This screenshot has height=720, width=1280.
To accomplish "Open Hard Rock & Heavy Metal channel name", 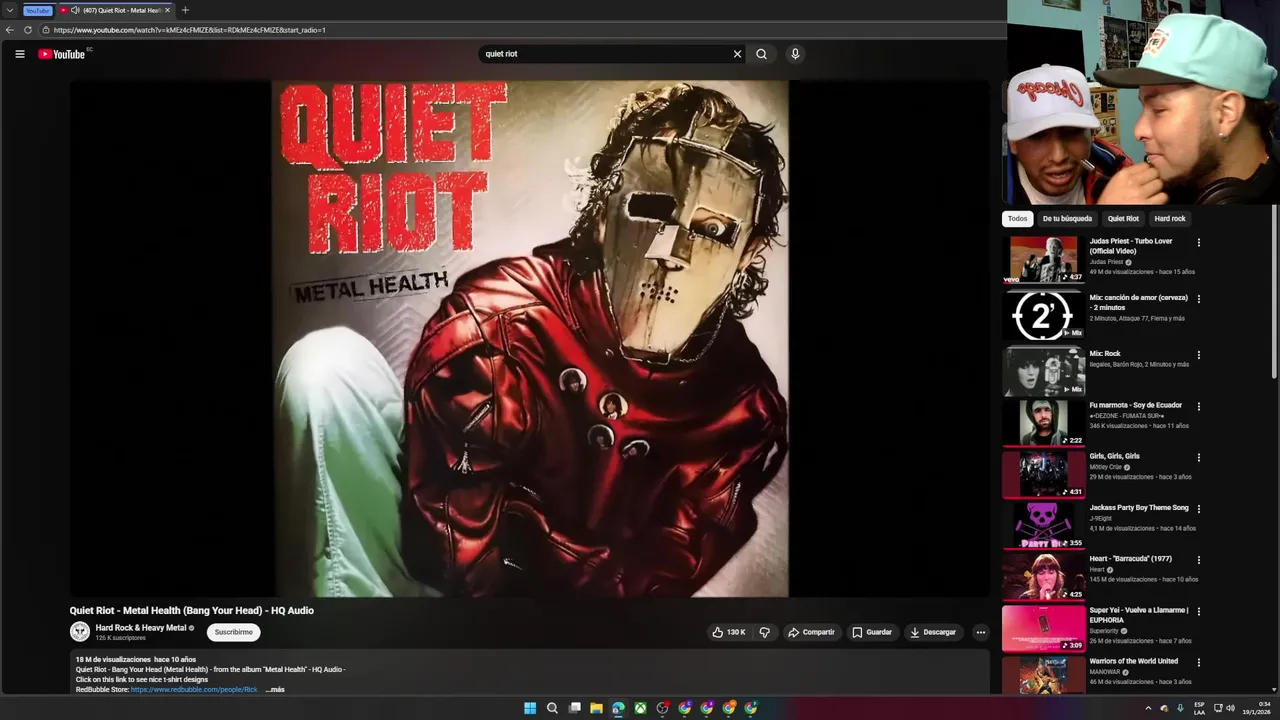I will point(141,628).
